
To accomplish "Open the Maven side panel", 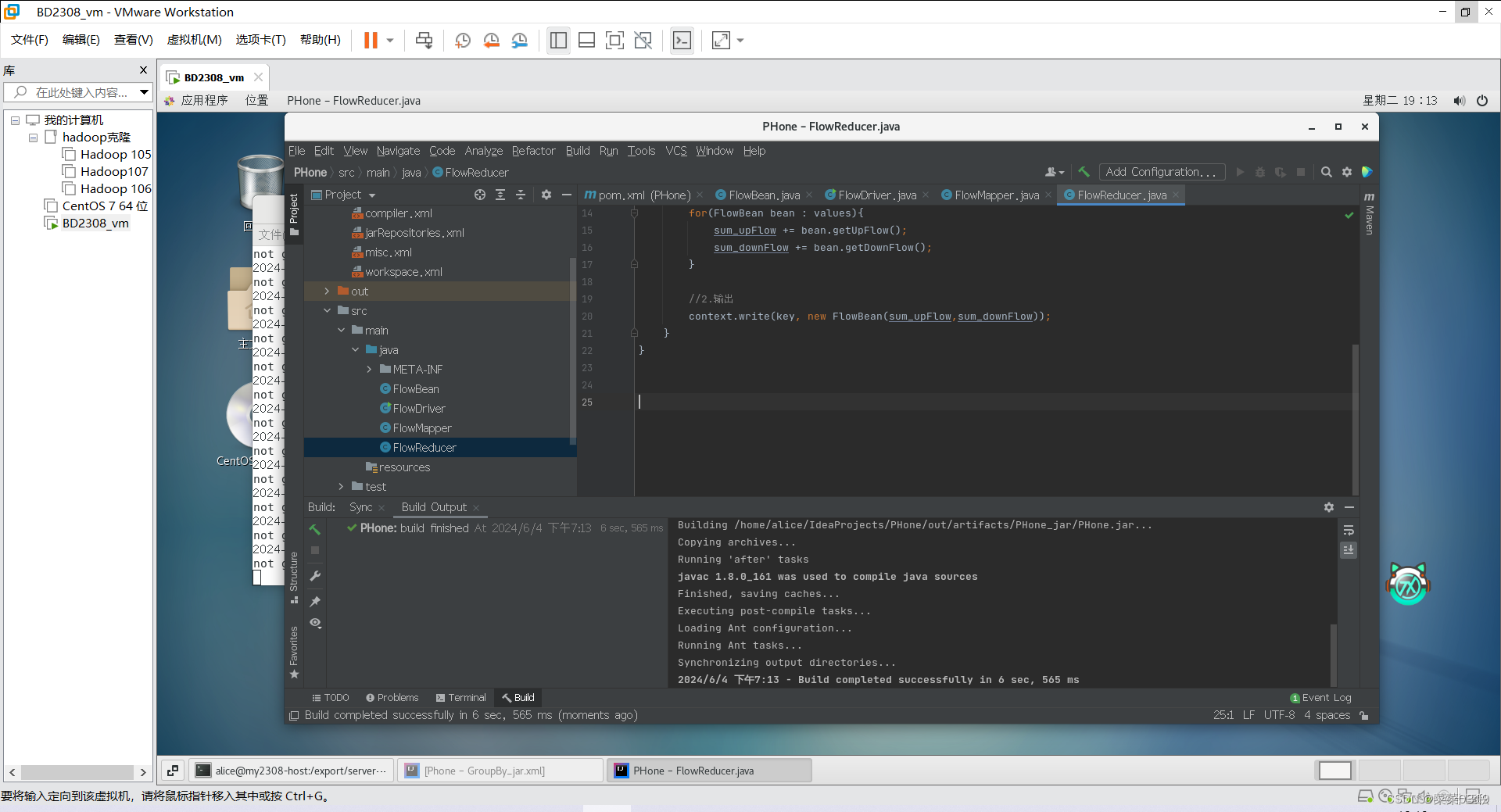I will [x=1369, y=213].
